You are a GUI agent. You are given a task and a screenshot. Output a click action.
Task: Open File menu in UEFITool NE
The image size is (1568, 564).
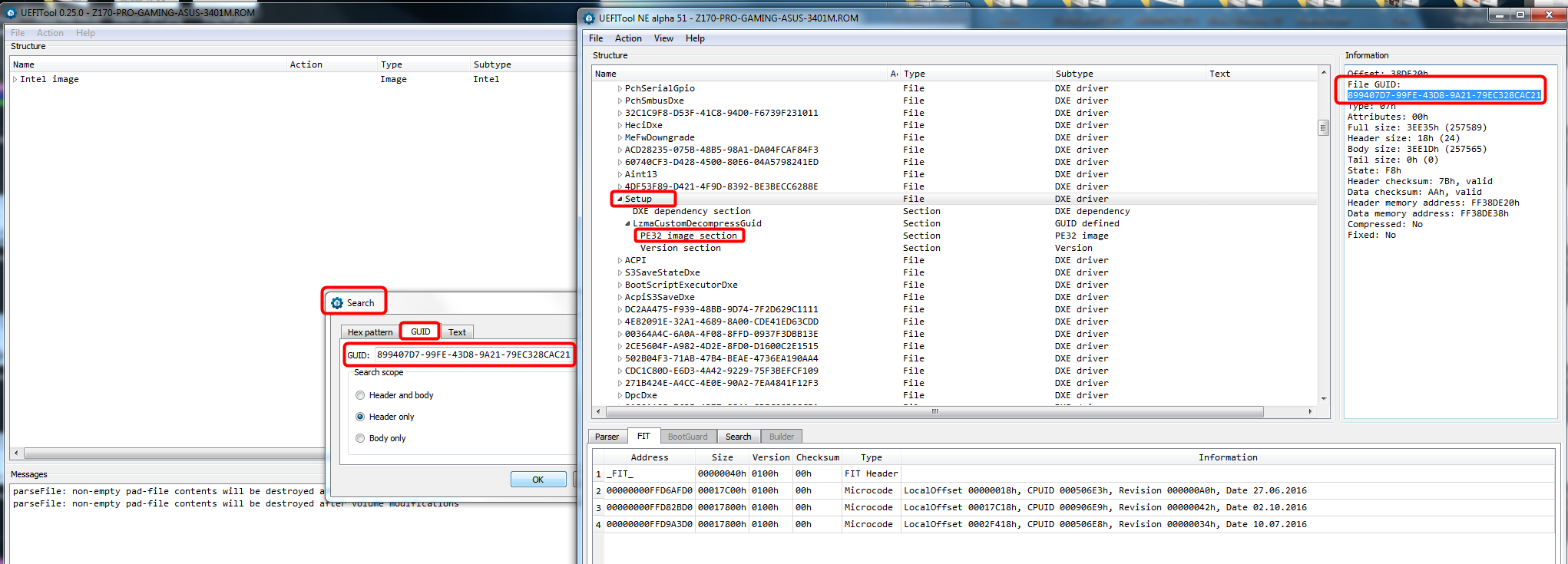pos(596,38)
